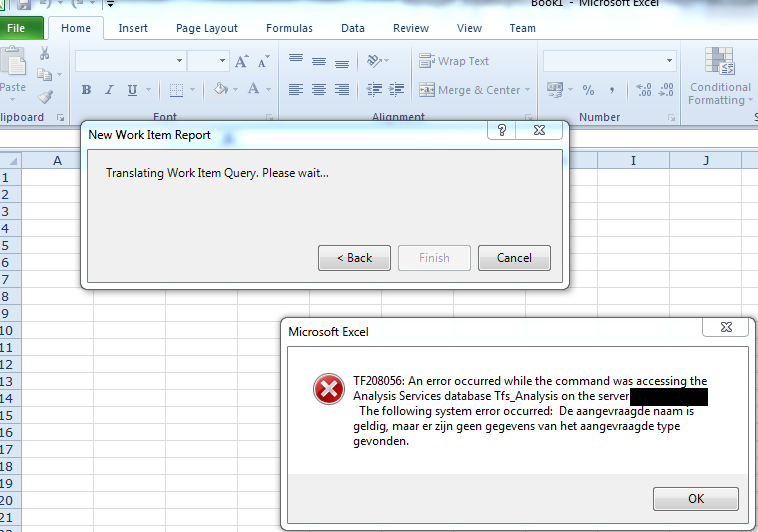Click Cancel in New Work Item Report
The image size is (758, 532).
(x=514, y=258)
